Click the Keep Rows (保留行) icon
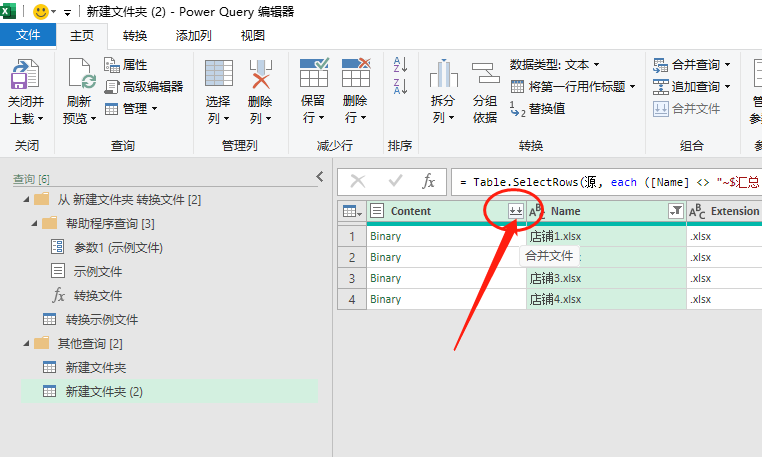The height and width of the screenshot is (457, 762). [313, 72]
